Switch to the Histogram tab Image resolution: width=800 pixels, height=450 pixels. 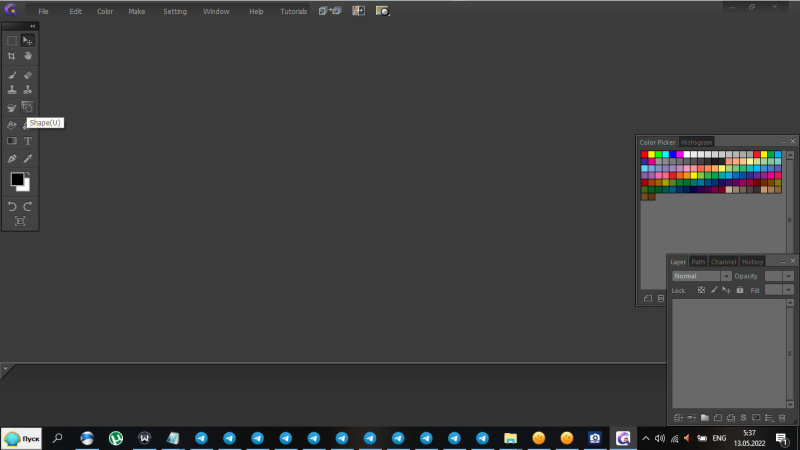pyautogui.click(x=697, y=142)
